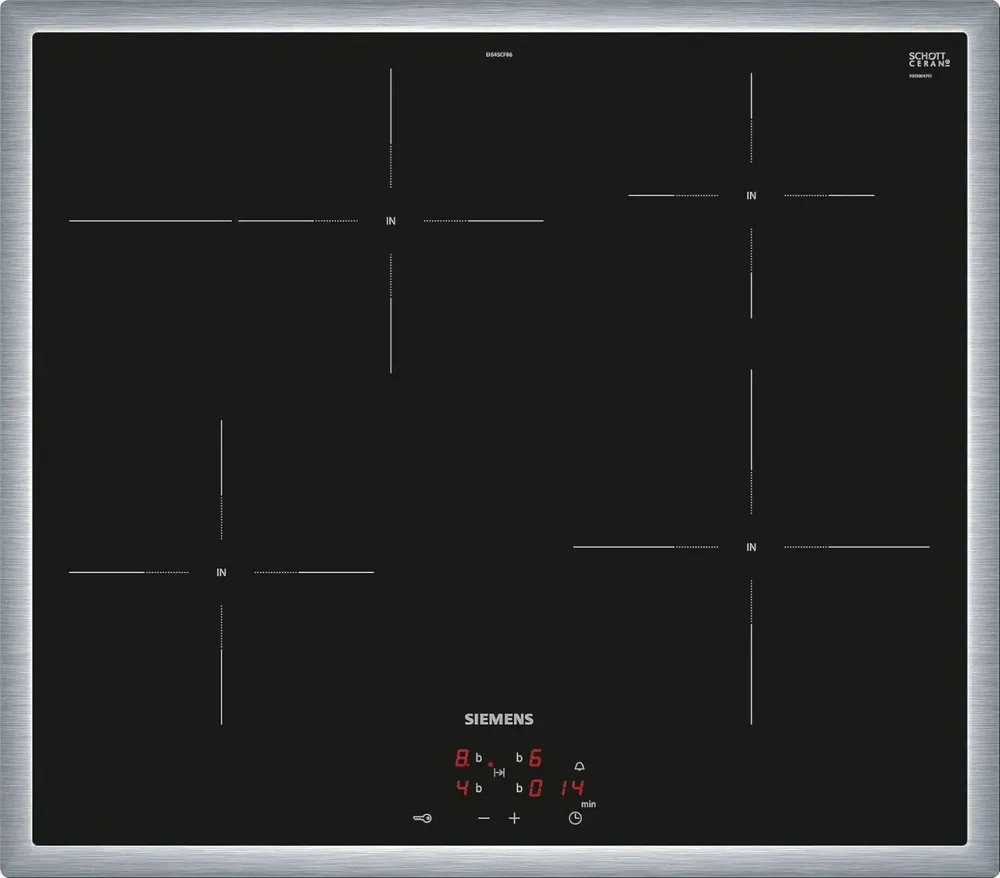
Task: Tap the bell alarm icon
Action: click(x=579, y=766)
